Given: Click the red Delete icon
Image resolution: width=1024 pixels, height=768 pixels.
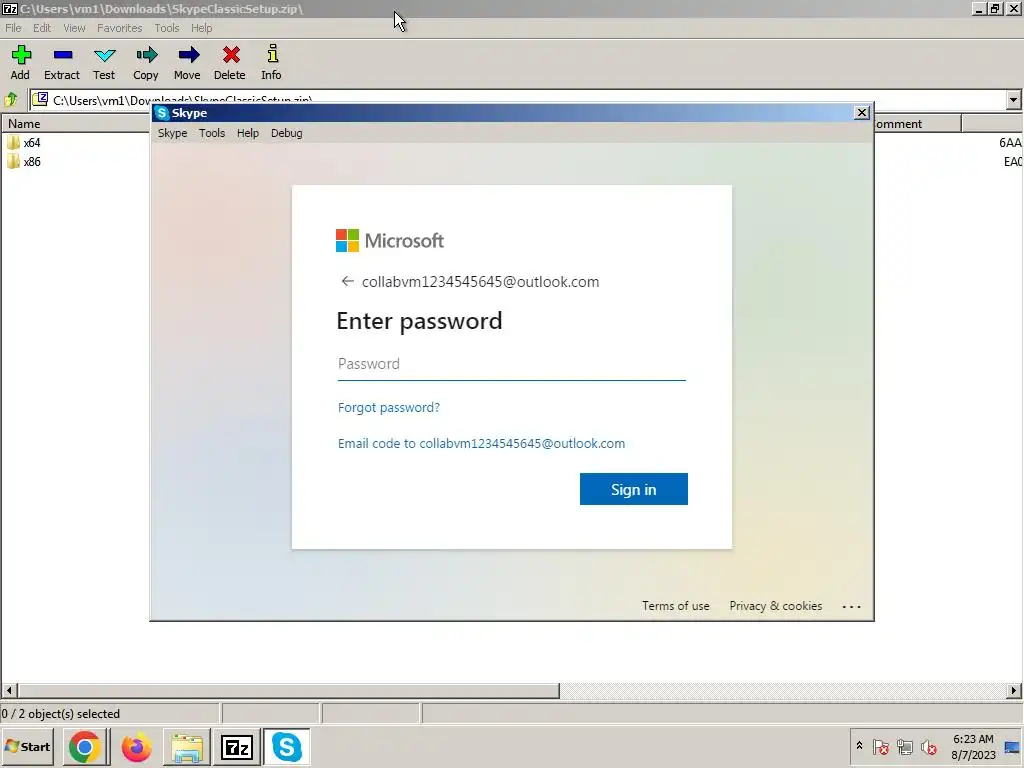Looking at the screenshot, I should (x=230, y=62).
